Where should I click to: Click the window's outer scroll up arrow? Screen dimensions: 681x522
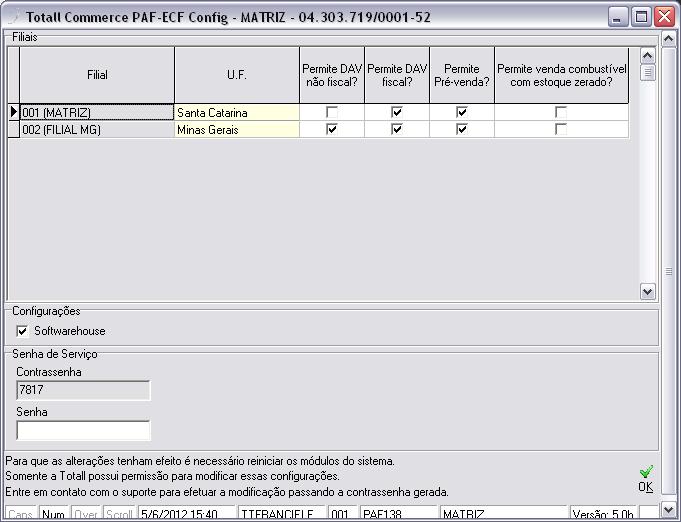[668, 40]
